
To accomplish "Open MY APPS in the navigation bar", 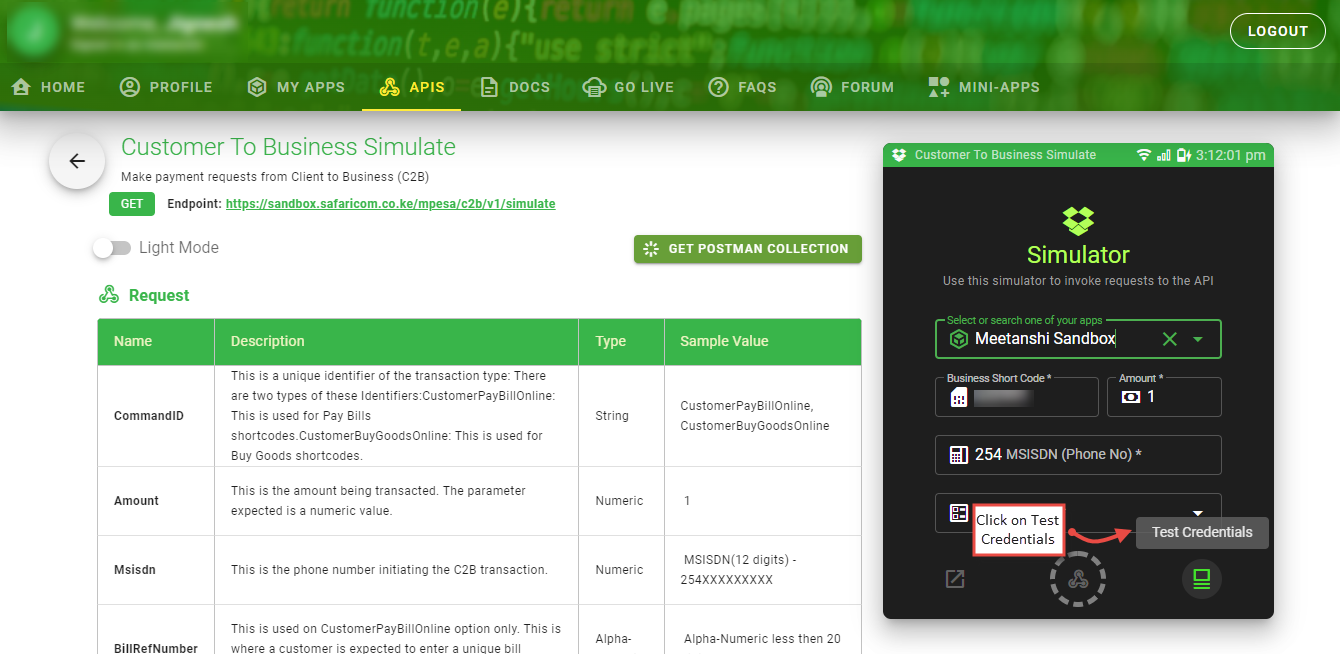I will (296, 87).
